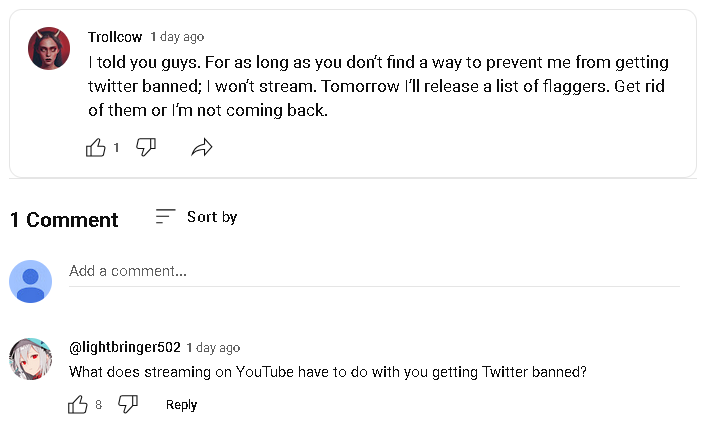704x423 pixels.
Task: Thumbs up the lightbringer502 comment
Action: click(78, 405)
